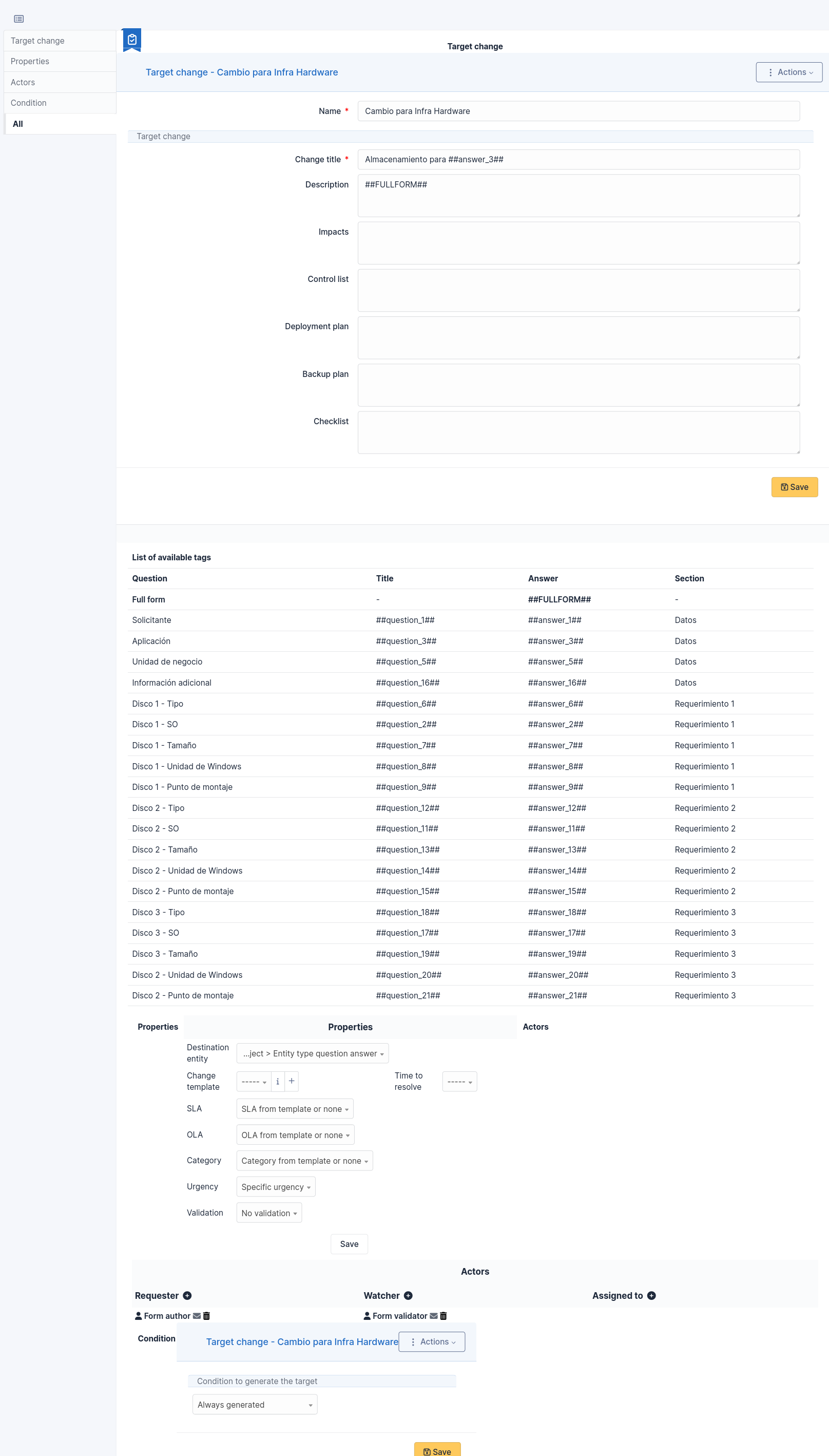Click the clipboard badge icon at the top

131,40
